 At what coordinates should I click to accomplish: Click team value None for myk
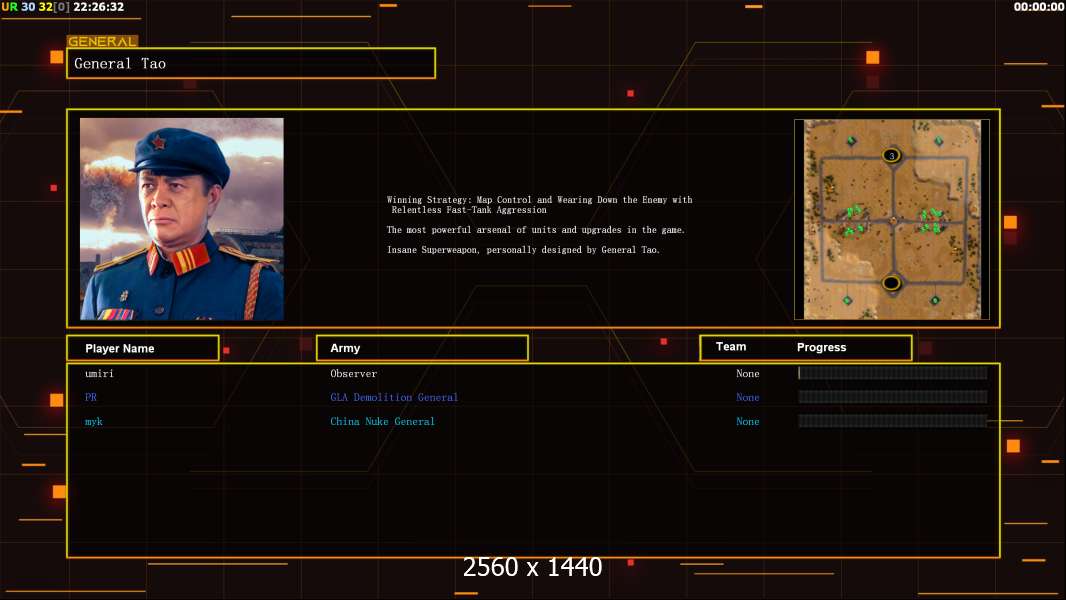tap(748, 421)
